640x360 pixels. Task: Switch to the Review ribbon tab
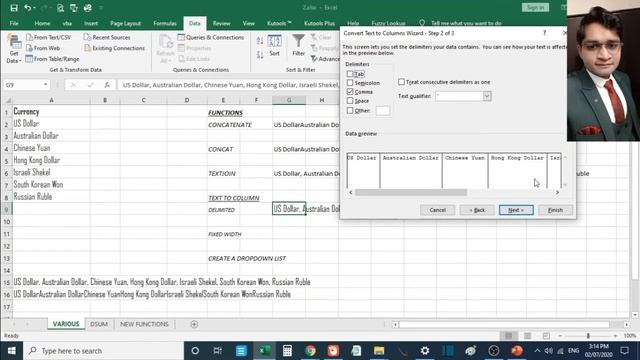(x=221, y=23)
